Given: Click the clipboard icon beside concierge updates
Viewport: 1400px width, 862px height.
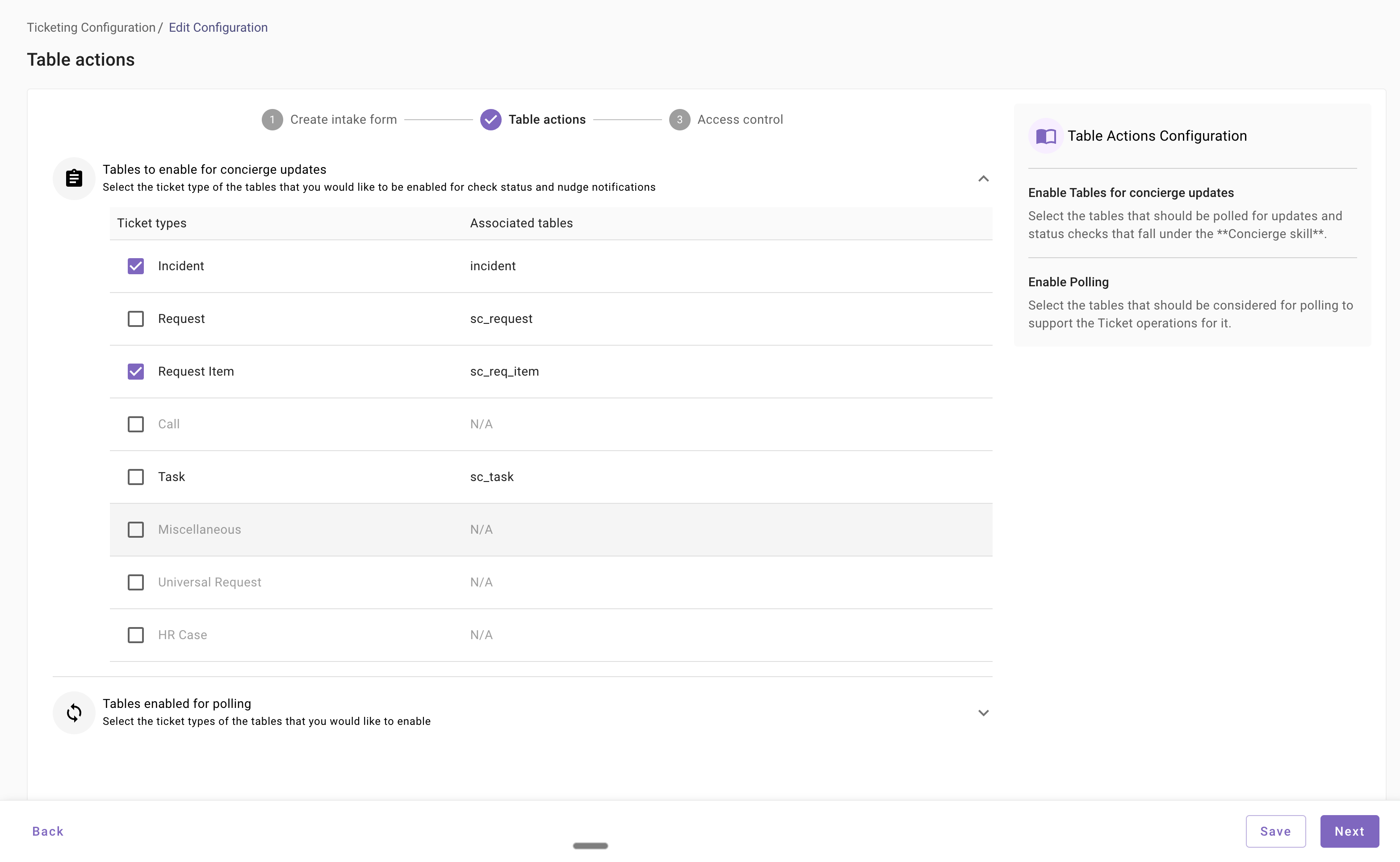Looking at the screenshot, I should 74,179.
